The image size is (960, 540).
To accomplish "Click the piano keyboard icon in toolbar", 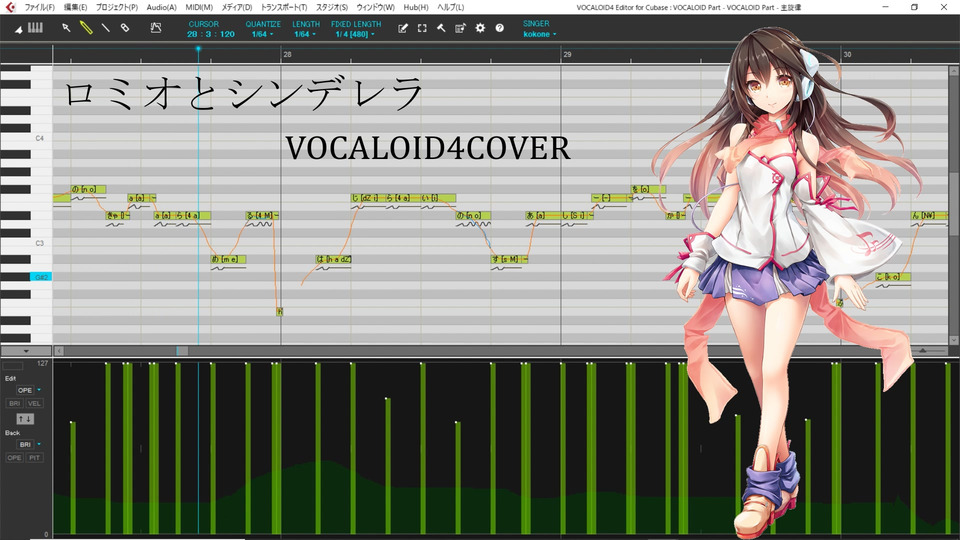I will [x=36, y=28].
